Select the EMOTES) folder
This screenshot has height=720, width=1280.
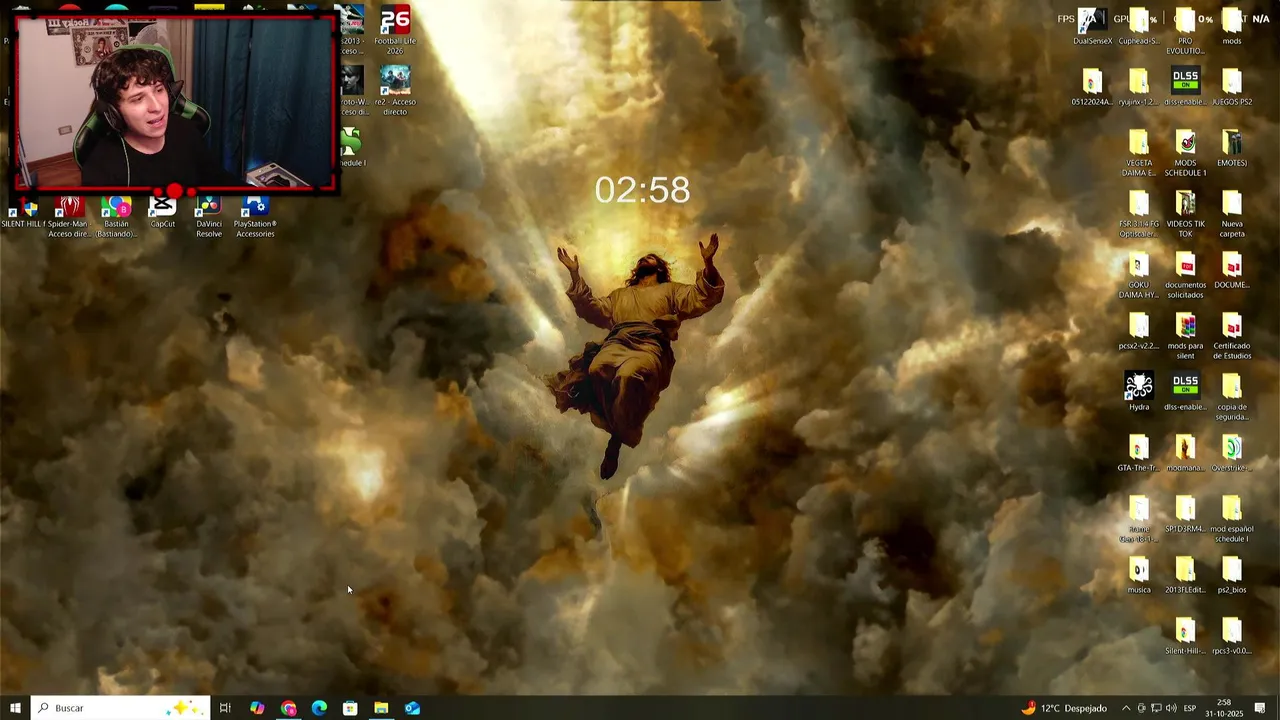tap(1232, 149)
